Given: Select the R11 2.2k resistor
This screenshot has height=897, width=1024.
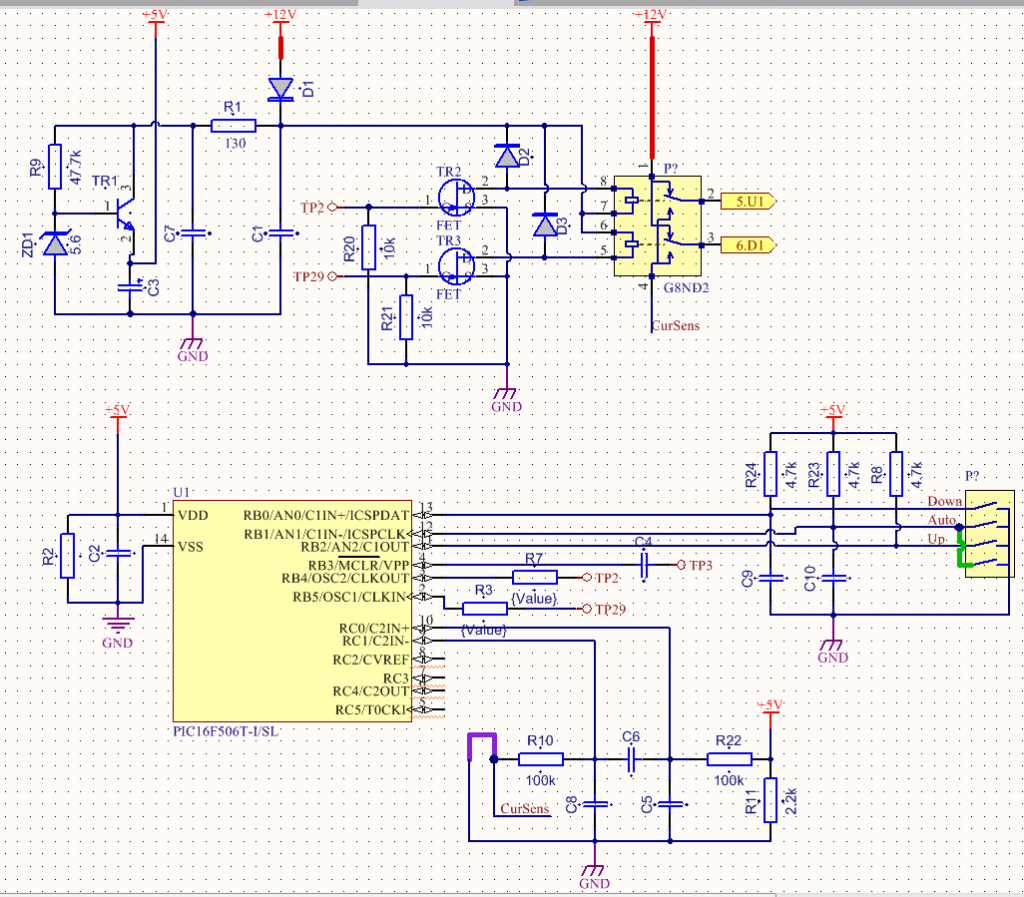Looking at the screenshot, I should [x=770, y=800].
